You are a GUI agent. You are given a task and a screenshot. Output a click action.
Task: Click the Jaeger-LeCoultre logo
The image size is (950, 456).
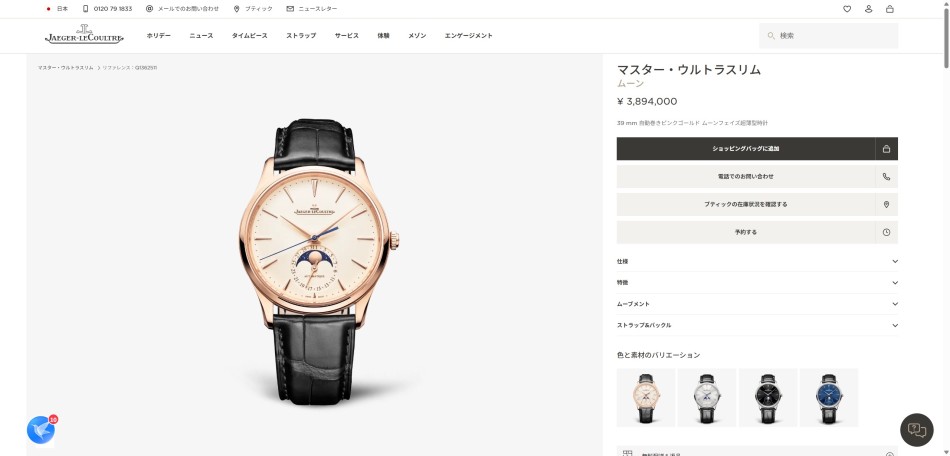coord(84,35)
